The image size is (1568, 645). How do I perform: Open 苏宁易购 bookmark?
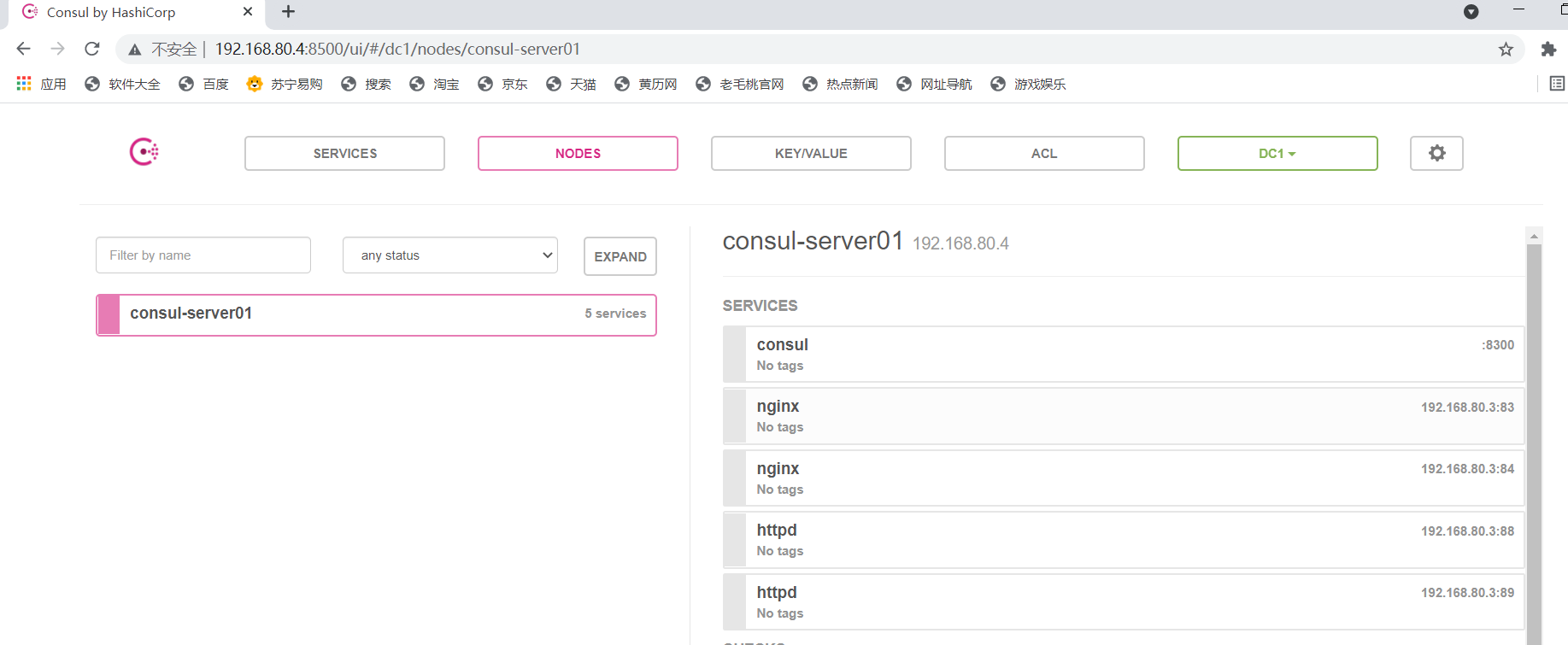285,84
